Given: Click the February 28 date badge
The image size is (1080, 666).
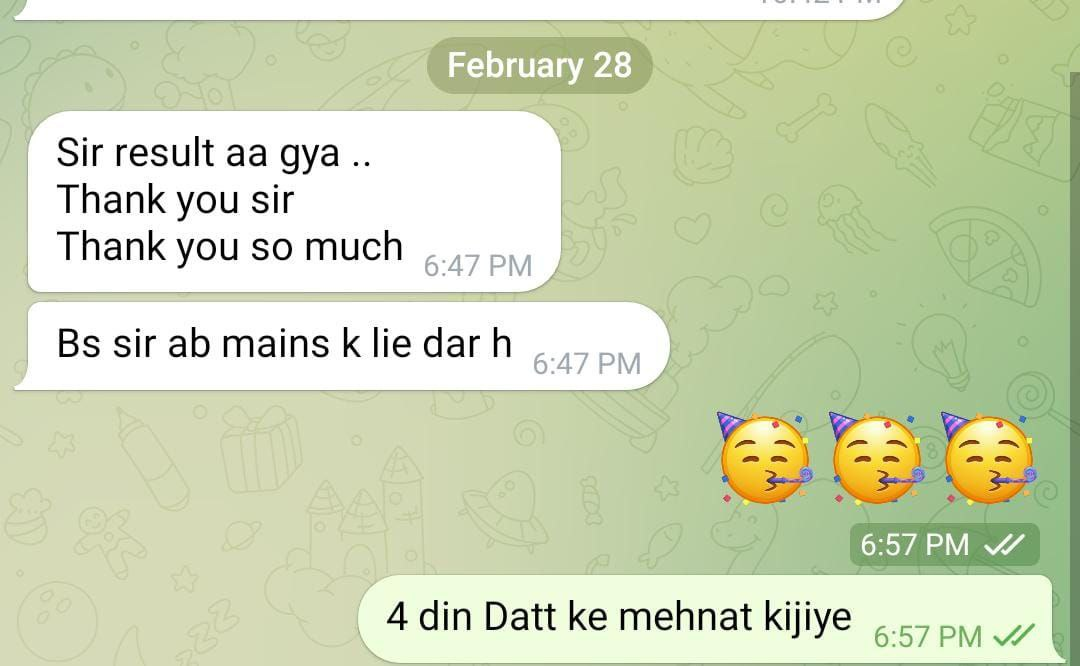Looking at the screenshot, I should 539,65.
